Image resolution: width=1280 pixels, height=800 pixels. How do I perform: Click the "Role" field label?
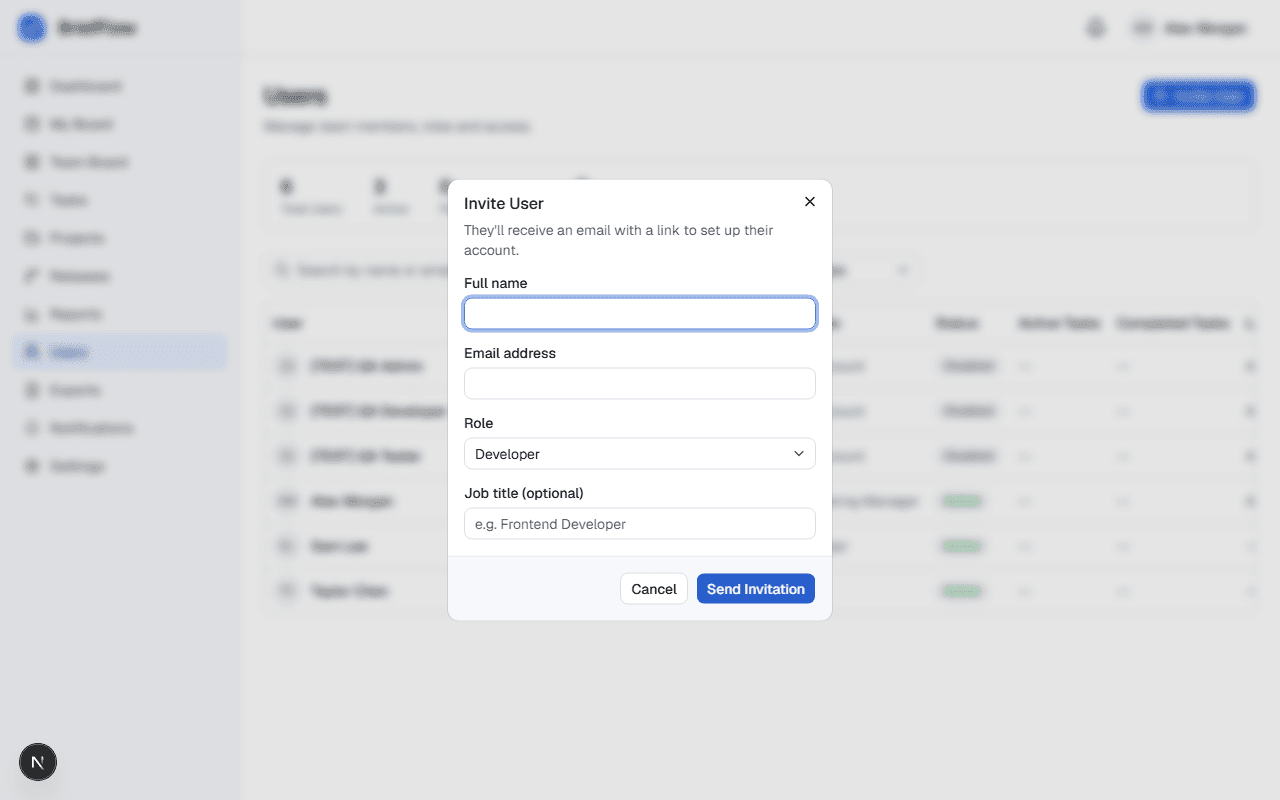click(479, 423)
